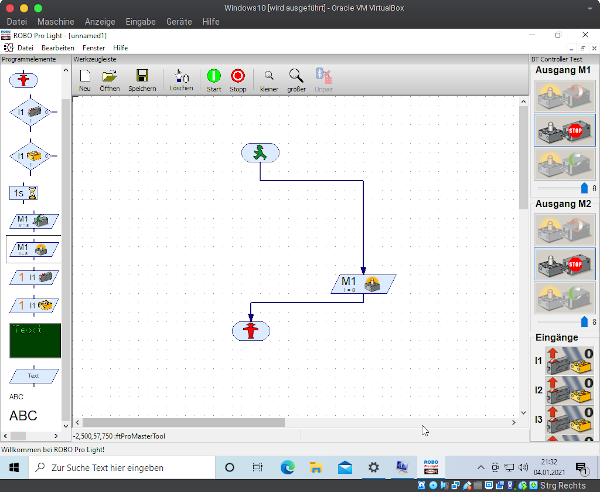This screenshot has height=492, width=600.
Task: Open the VirtualBox Geräte menu
Action: click(179, 22)
